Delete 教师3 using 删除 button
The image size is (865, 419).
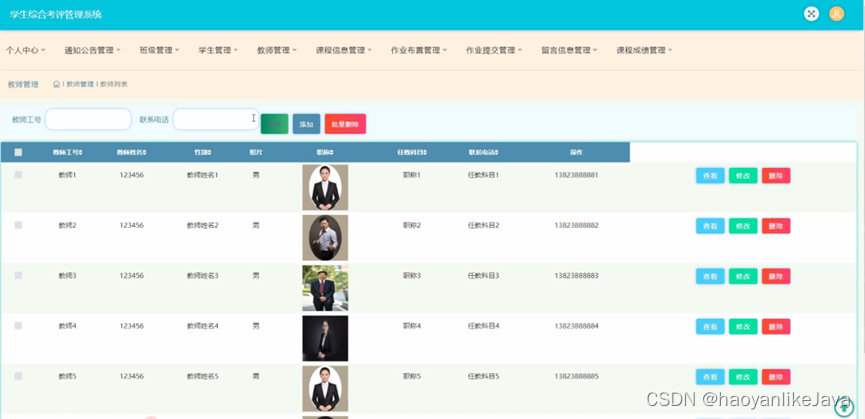click(x=776, y=276)
